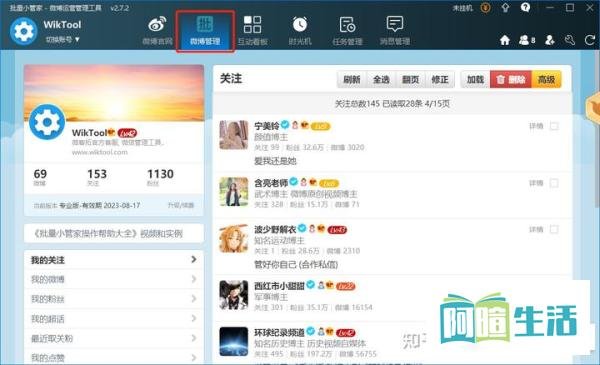The width and height of the screenshot is (600, 365).
Task: Click the 翻页 button
Action: click(410, 80)
